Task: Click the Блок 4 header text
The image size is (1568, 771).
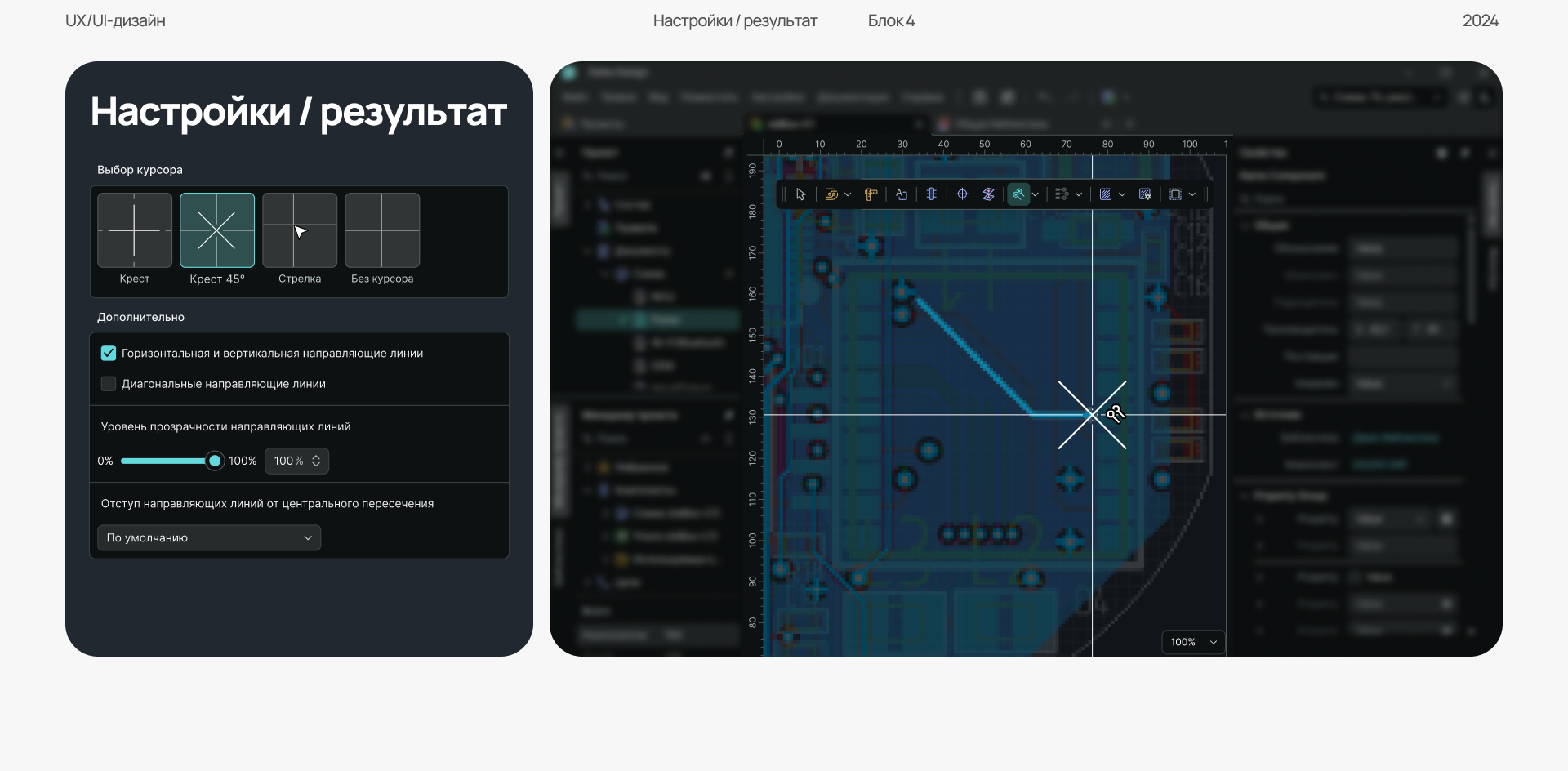Action: pos(891,20)
